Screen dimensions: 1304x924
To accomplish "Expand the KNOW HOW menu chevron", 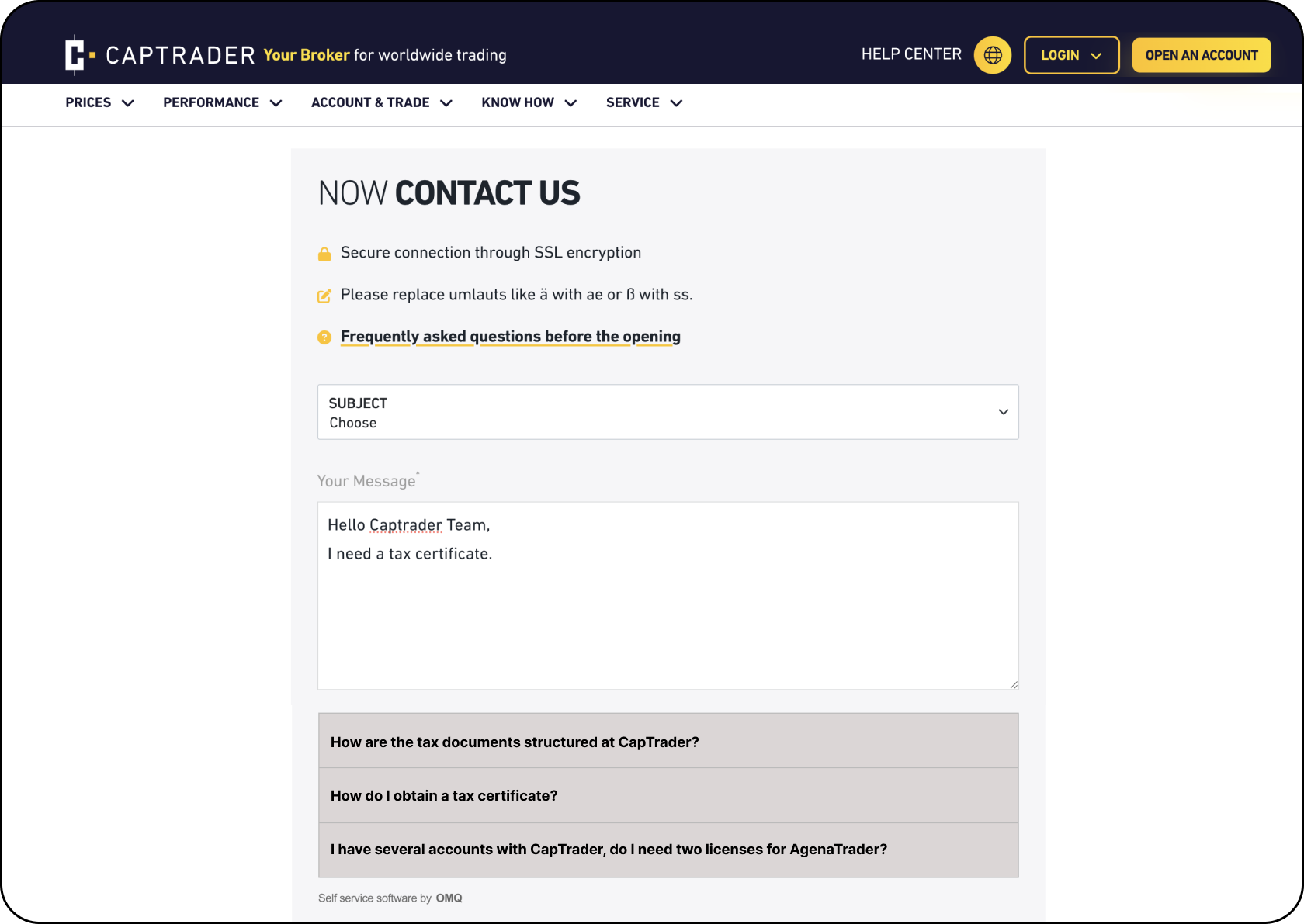I will (570, 103).
